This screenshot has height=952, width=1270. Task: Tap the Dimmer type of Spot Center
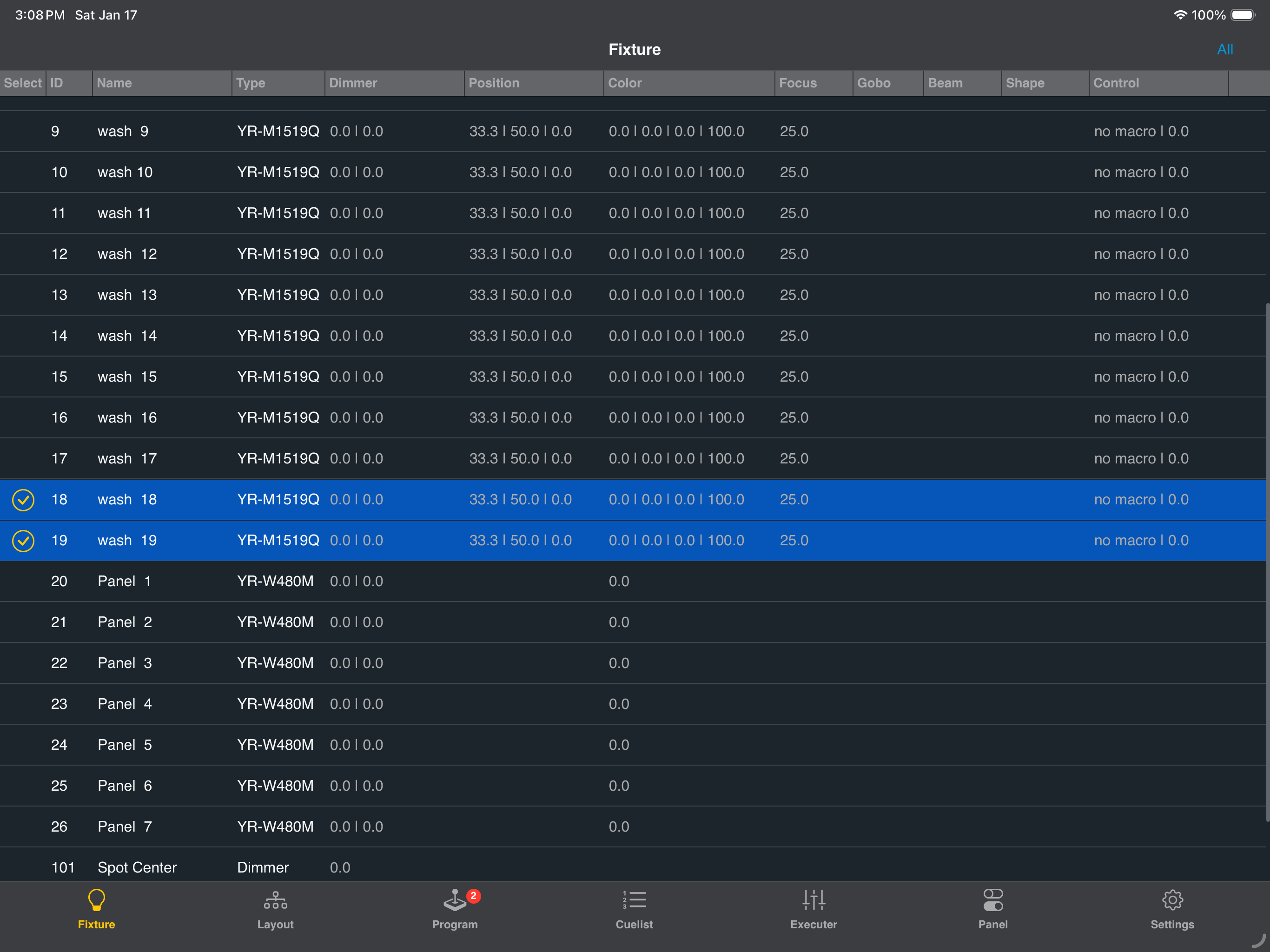262,867
